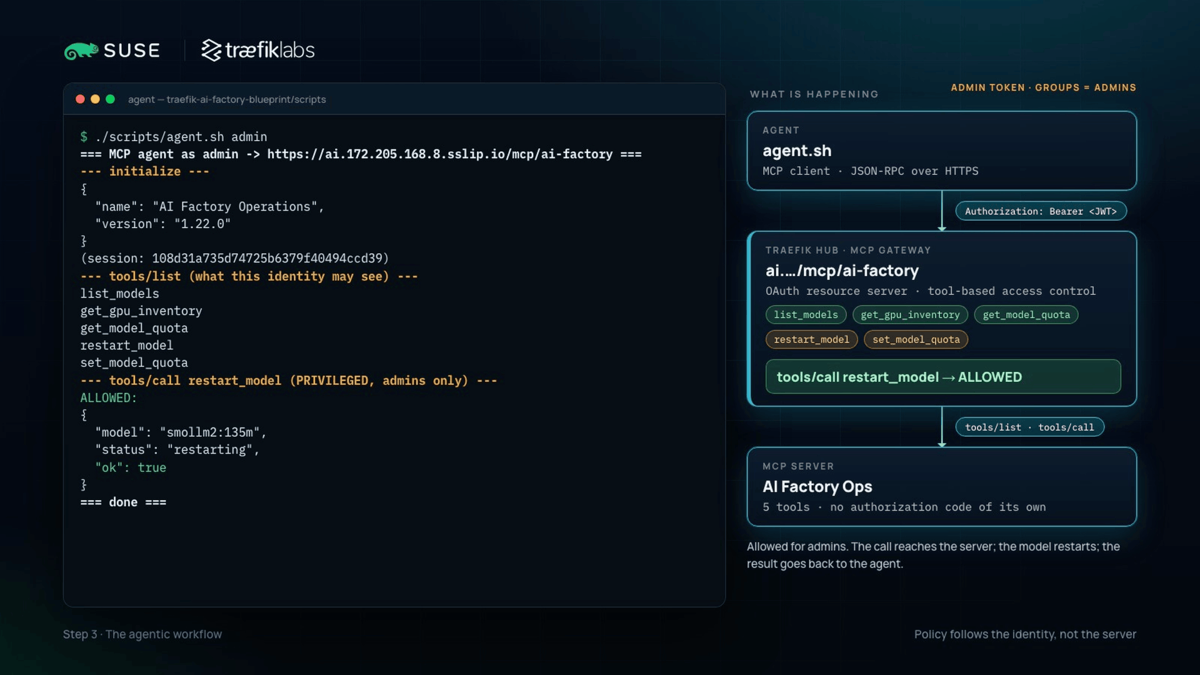Click the 'AI Factory Ops' server title
The image size is (1200, 675).
tap(817, 487)
